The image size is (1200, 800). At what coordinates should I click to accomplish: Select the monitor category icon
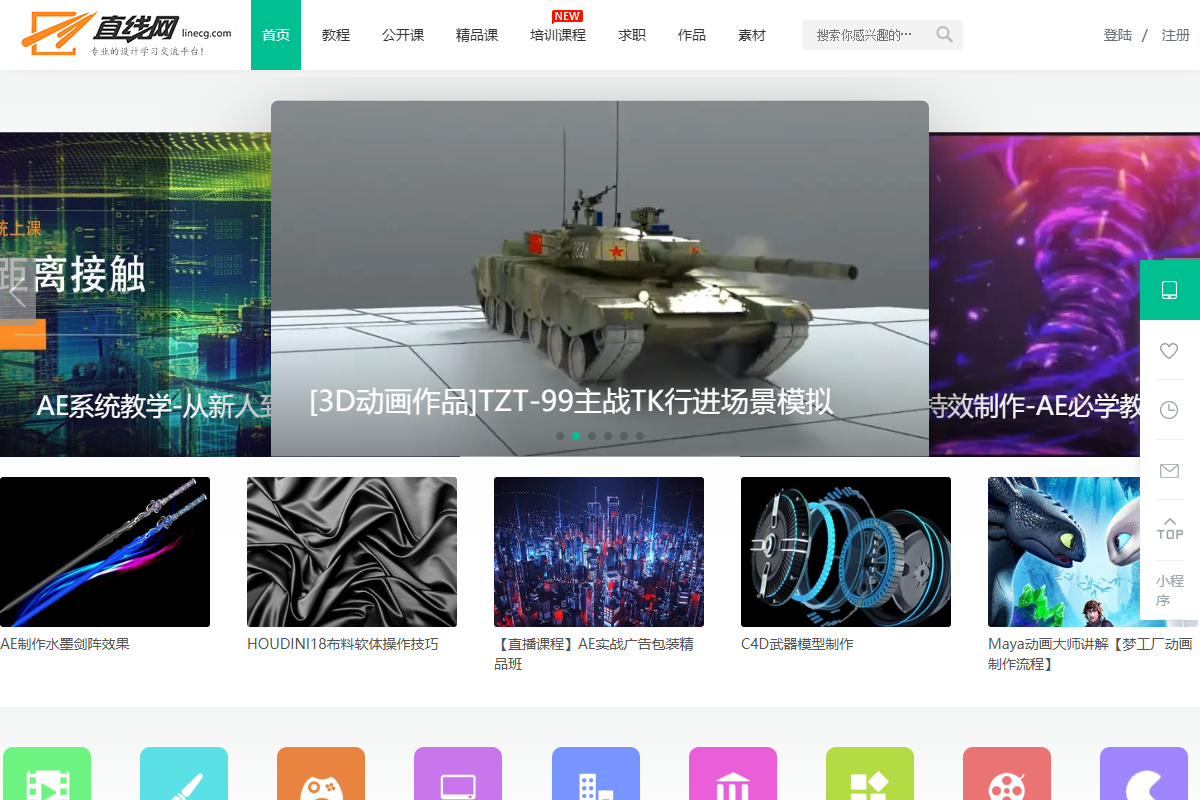(458, 773)
